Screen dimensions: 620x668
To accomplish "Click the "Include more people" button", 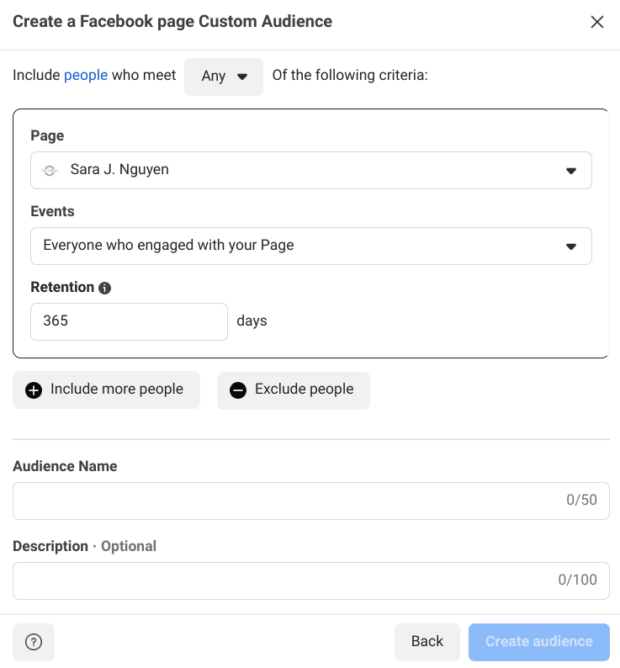I will point(105,390).
